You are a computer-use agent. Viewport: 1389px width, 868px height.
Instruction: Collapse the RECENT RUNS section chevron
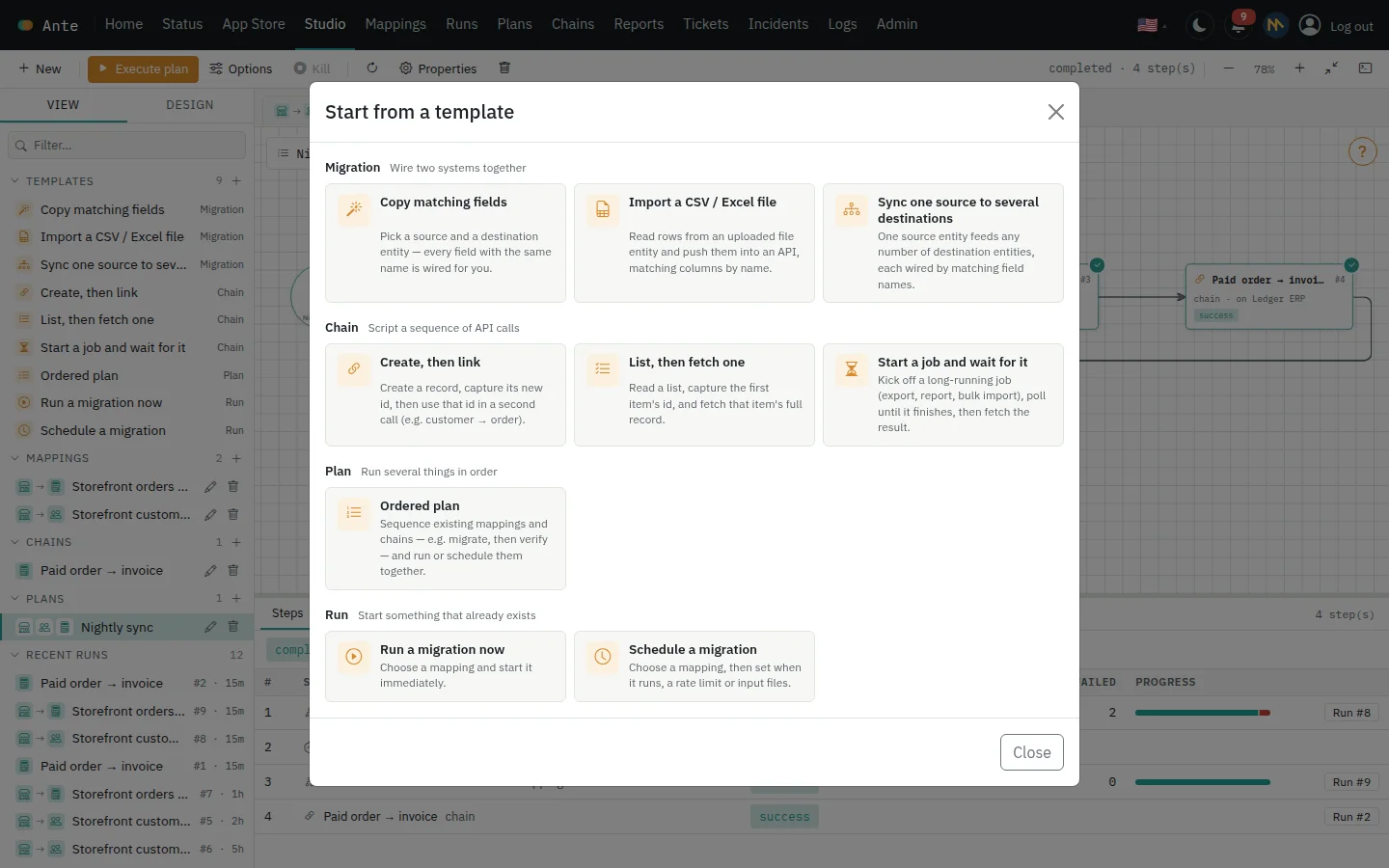[14, 655]
